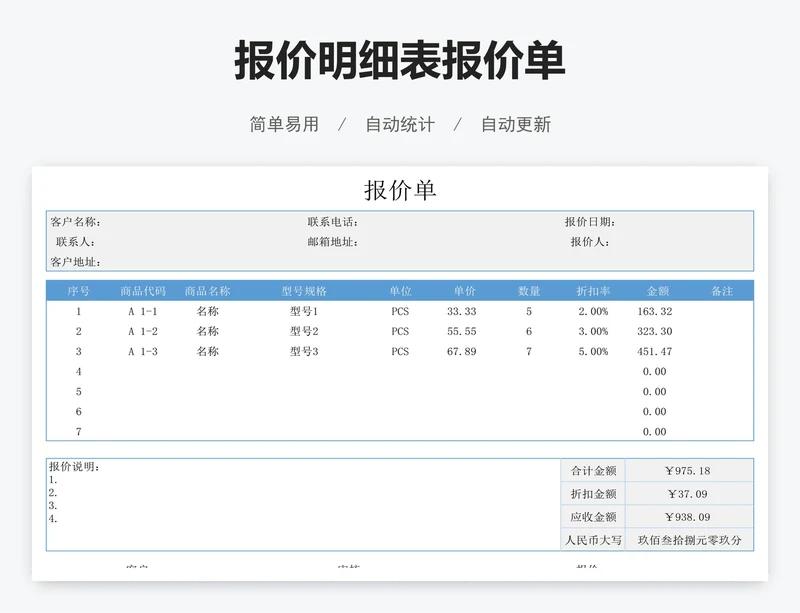
Task: Click the 人民币大写 label
Action: (x=593, y=540)
